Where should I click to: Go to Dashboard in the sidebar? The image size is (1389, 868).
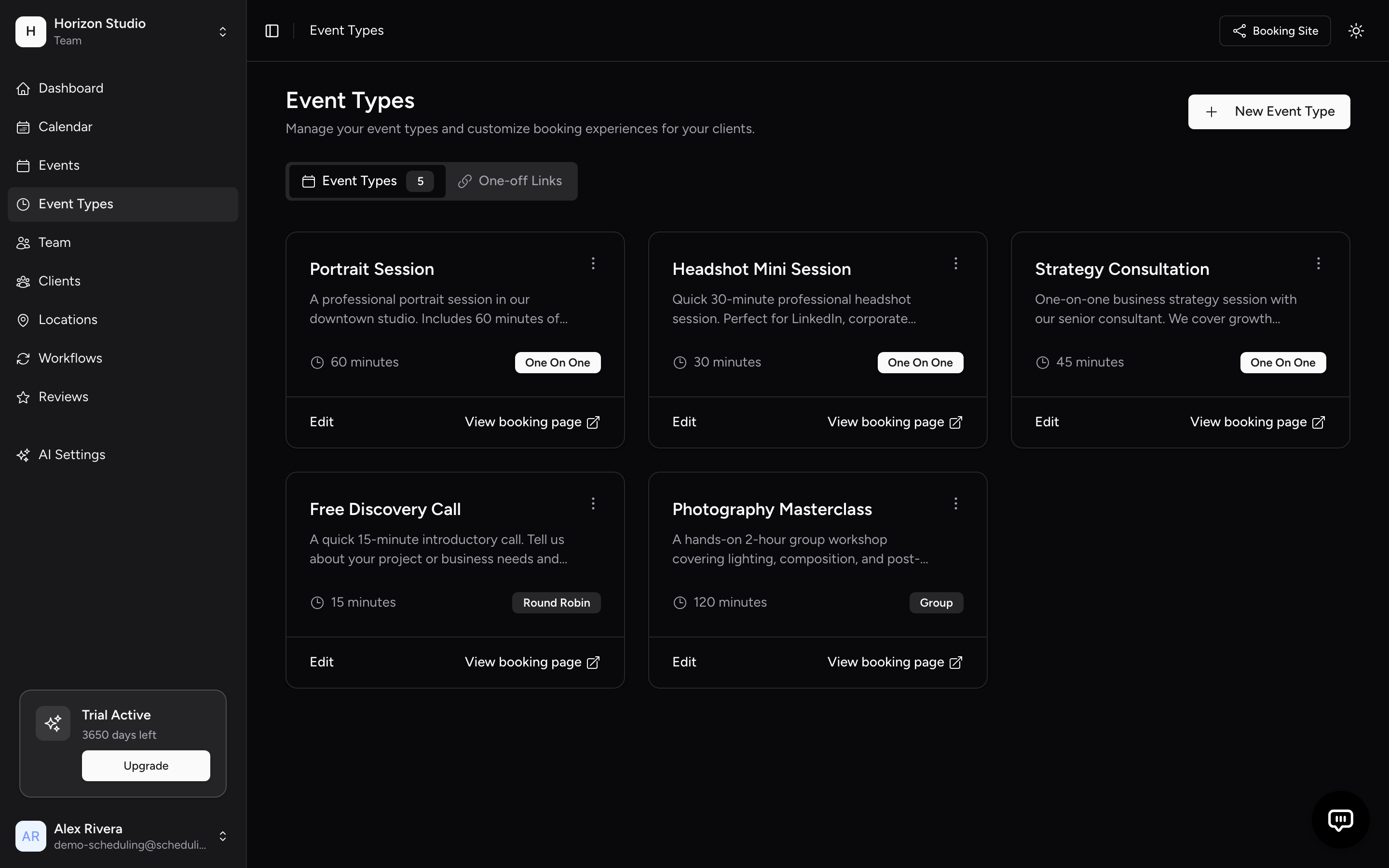pos(123,88)
